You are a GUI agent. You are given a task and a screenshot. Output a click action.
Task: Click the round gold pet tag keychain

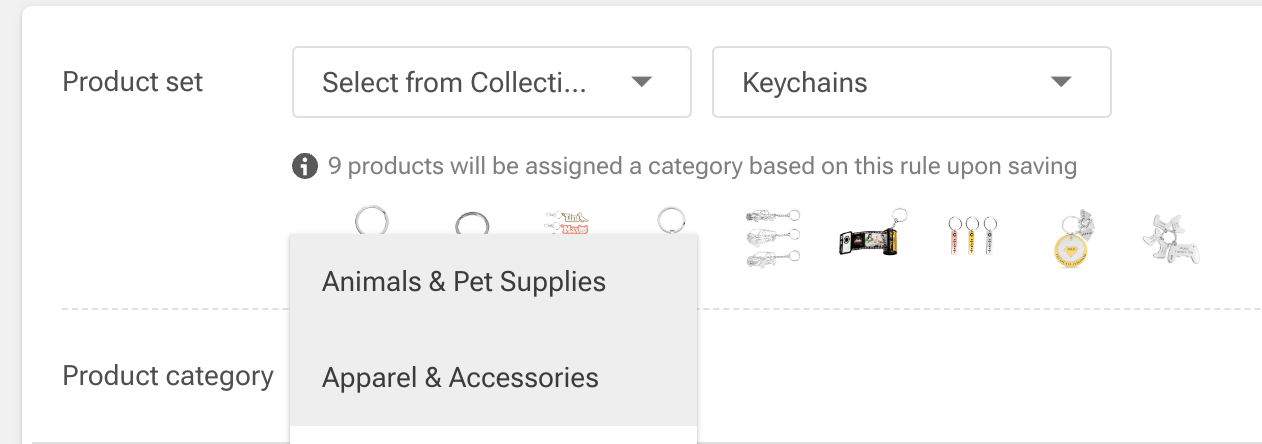pos(1071,239)
